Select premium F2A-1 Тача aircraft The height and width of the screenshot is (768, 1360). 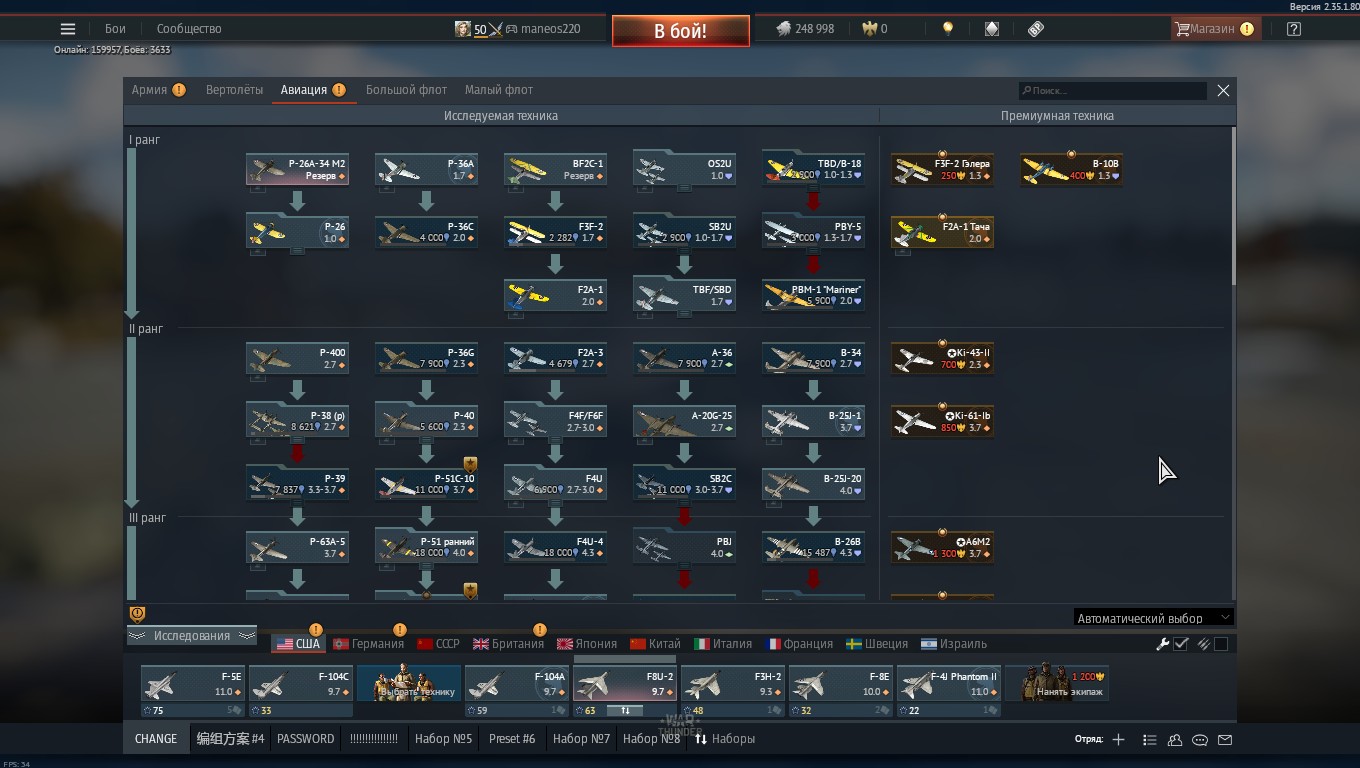tap(942, 232)
